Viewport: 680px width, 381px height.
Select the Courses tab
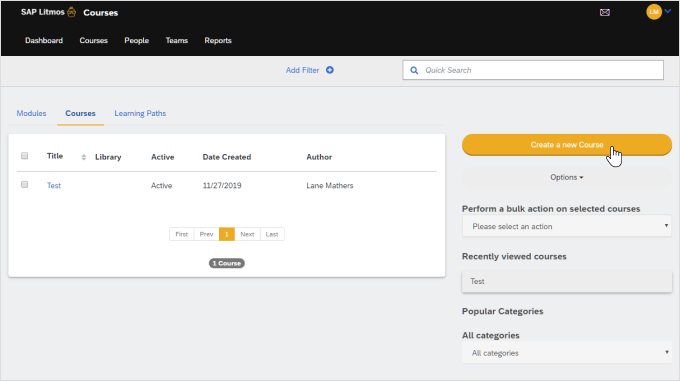coord(80,113)
